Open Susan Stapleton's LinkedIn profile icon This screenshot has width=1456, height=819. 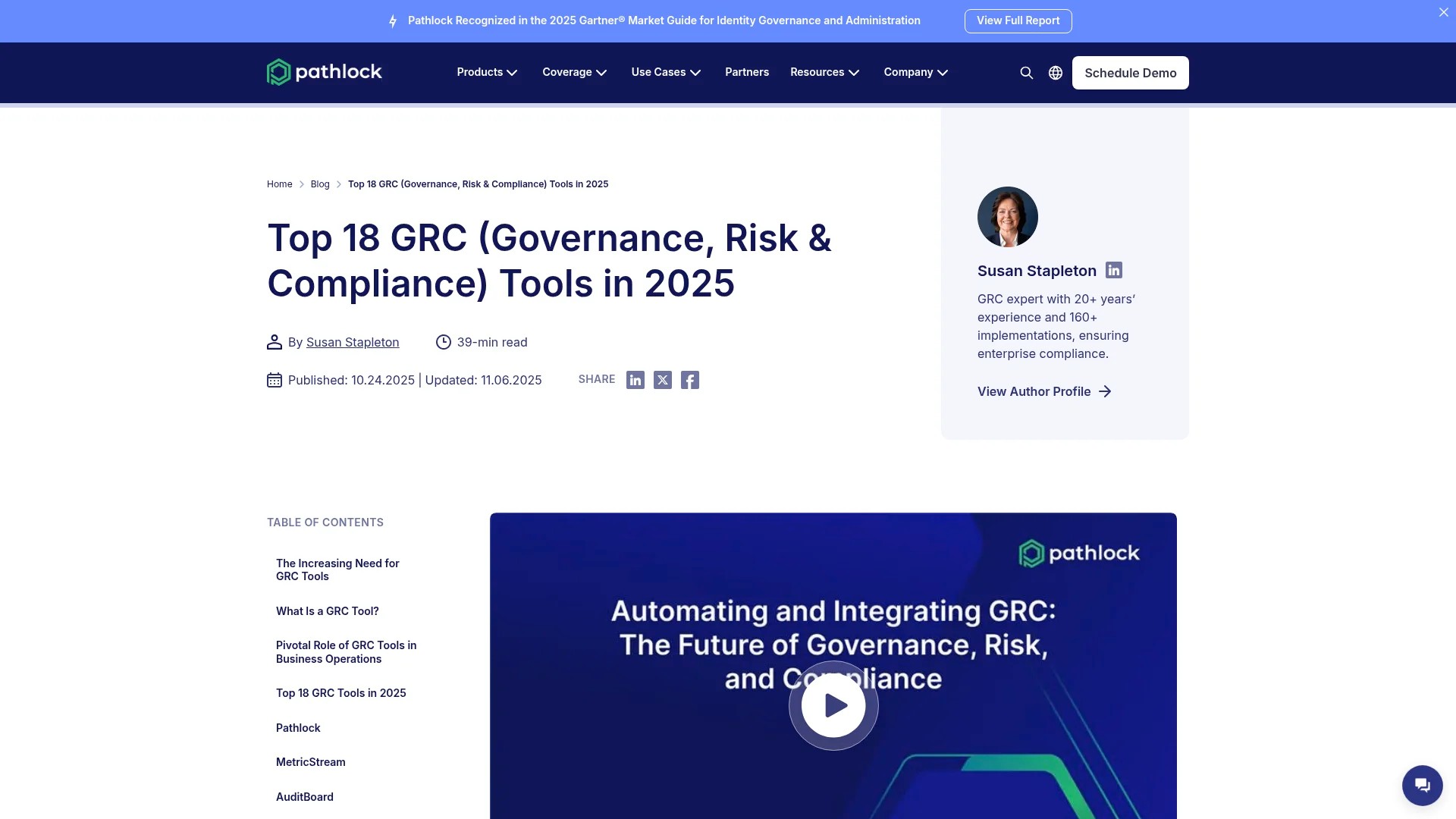click(1113, 270)
